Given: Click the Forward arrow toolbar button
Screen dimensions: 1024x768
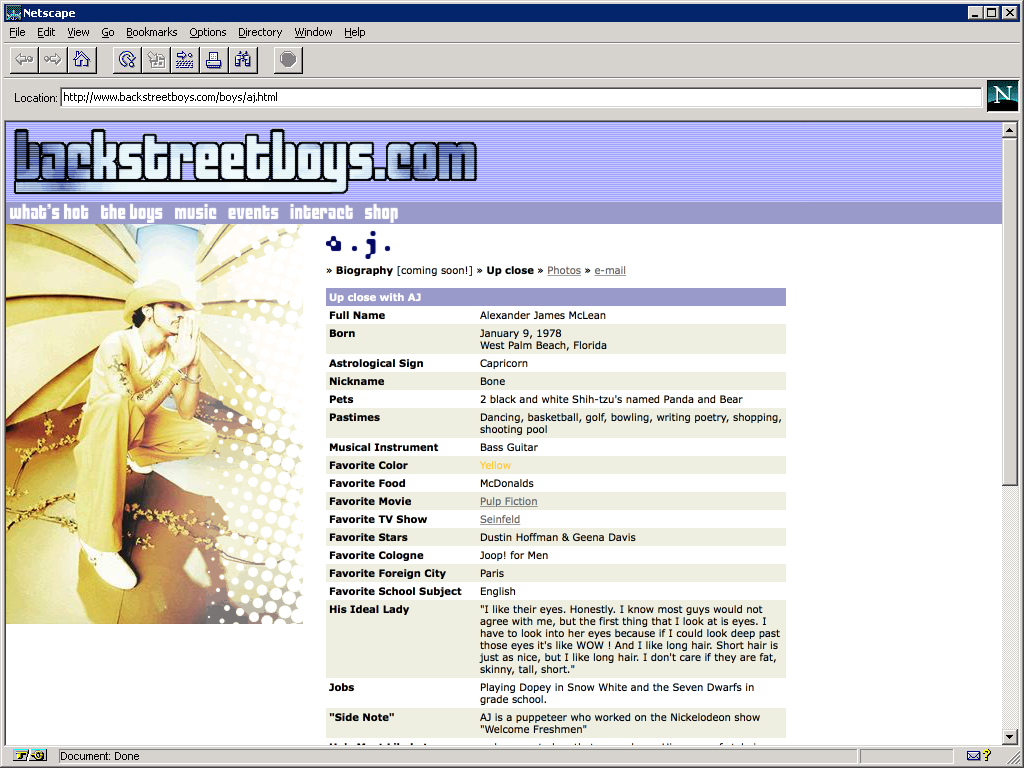Looking at the screenshot, I should 53,60.
